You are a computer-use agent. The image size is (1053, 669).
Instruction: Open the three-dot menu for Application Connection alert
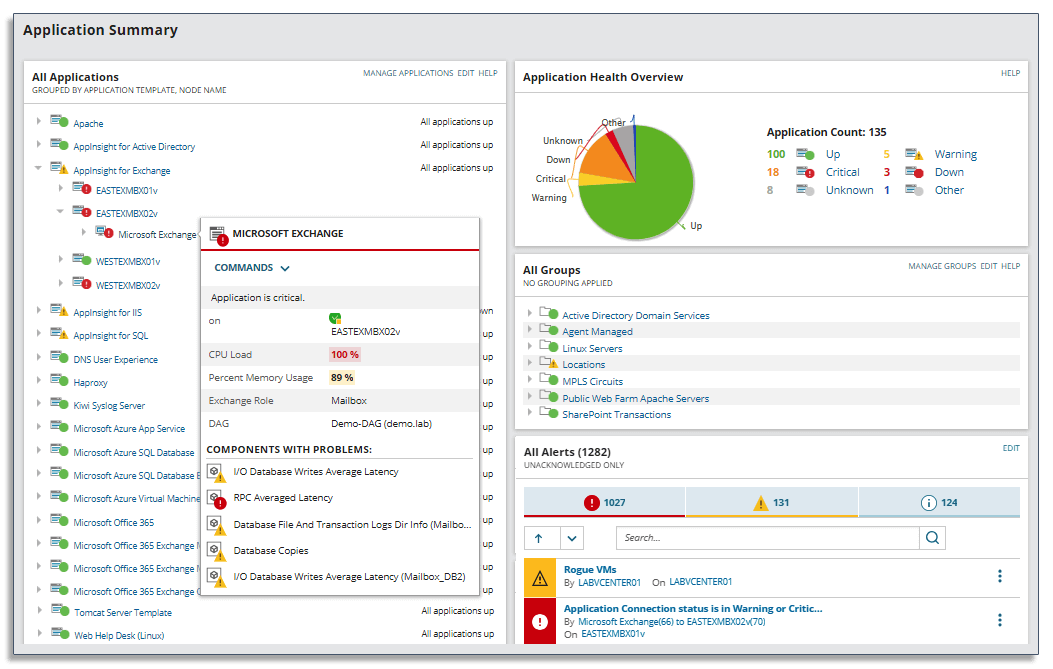pos(1000,620)
